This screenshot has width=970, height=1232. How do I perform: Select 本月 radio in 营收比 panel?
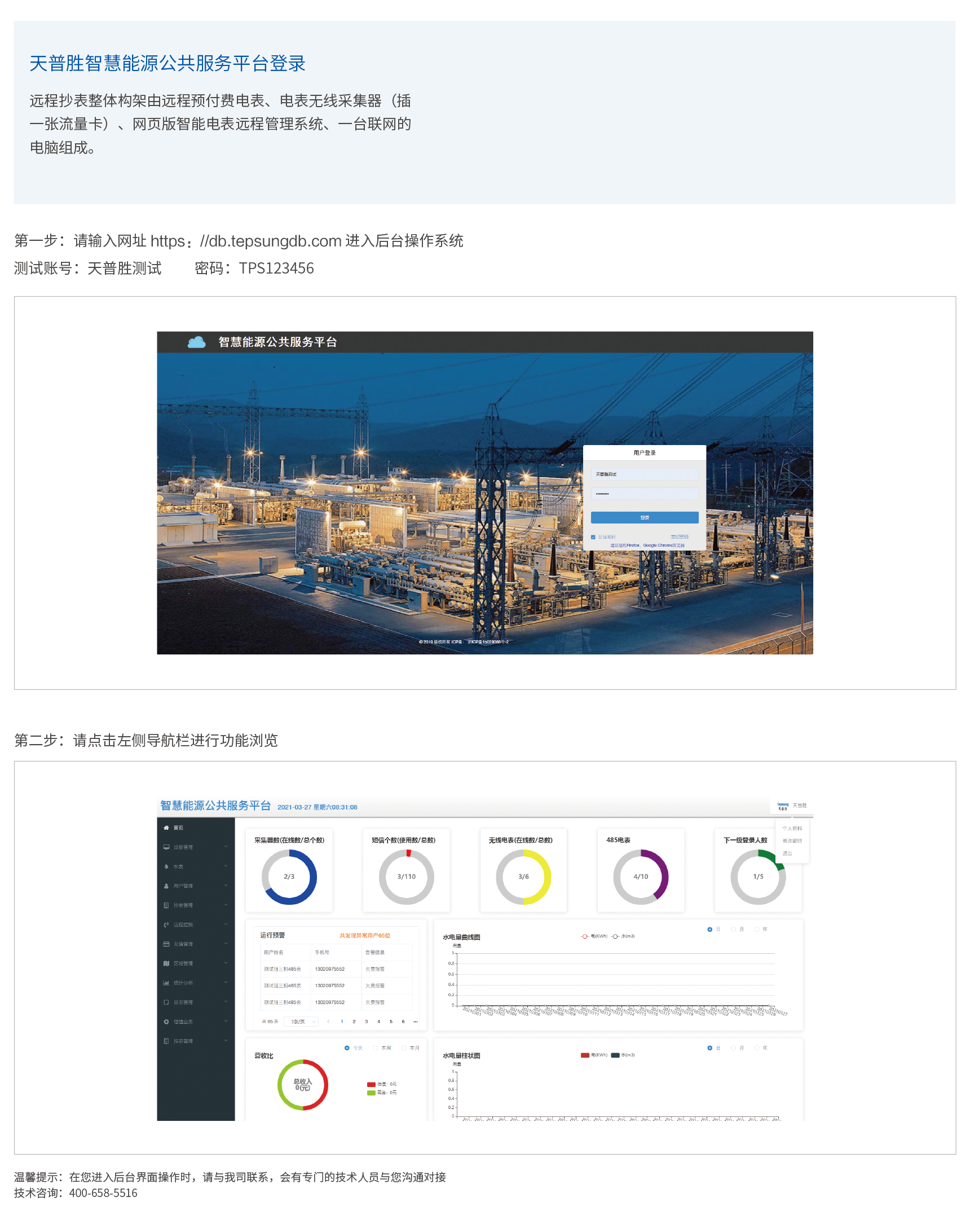point(404,1048)
